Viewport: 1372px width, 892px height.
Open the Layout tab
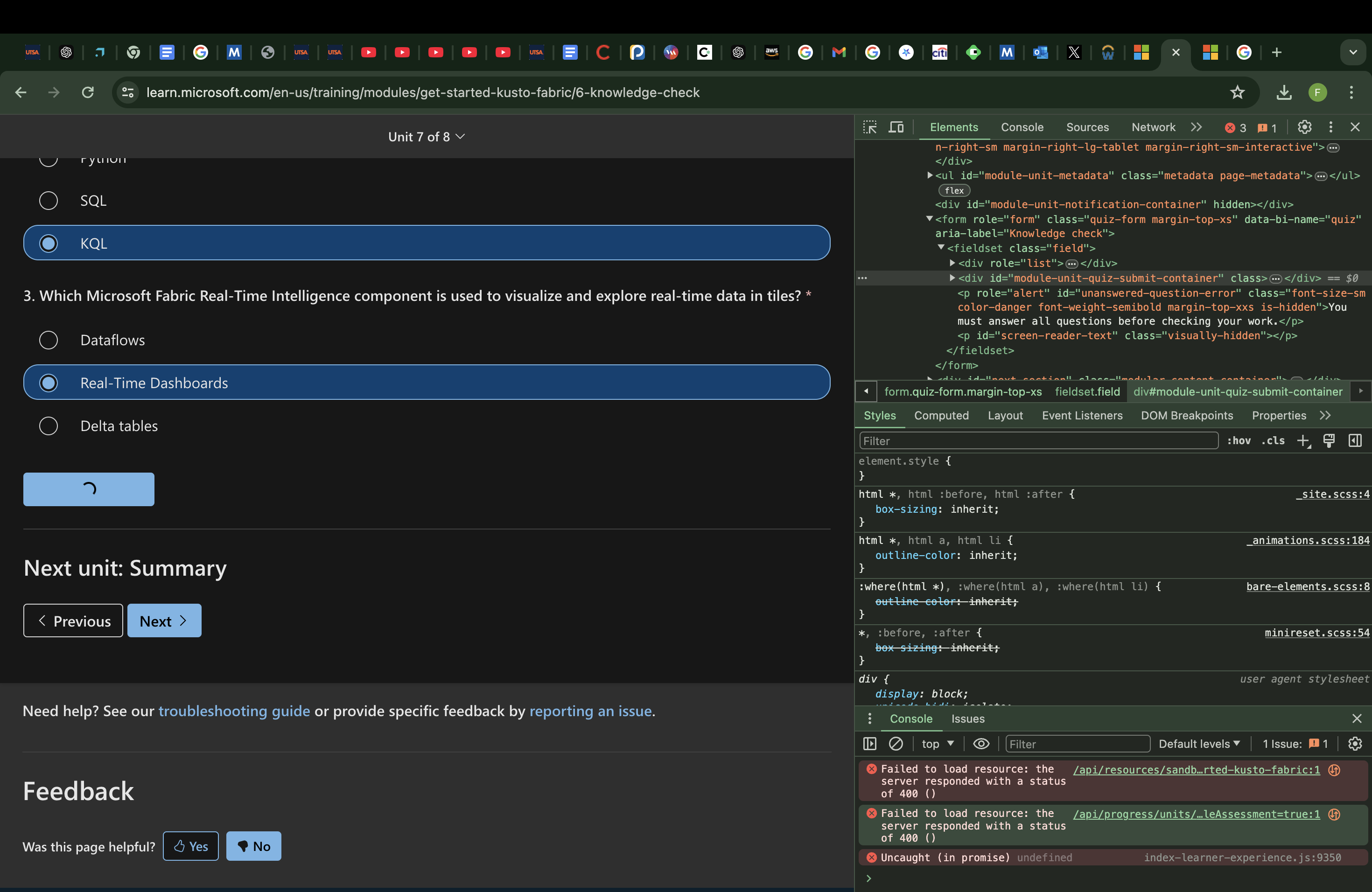pyautogui.click(x=1005, y=416)
